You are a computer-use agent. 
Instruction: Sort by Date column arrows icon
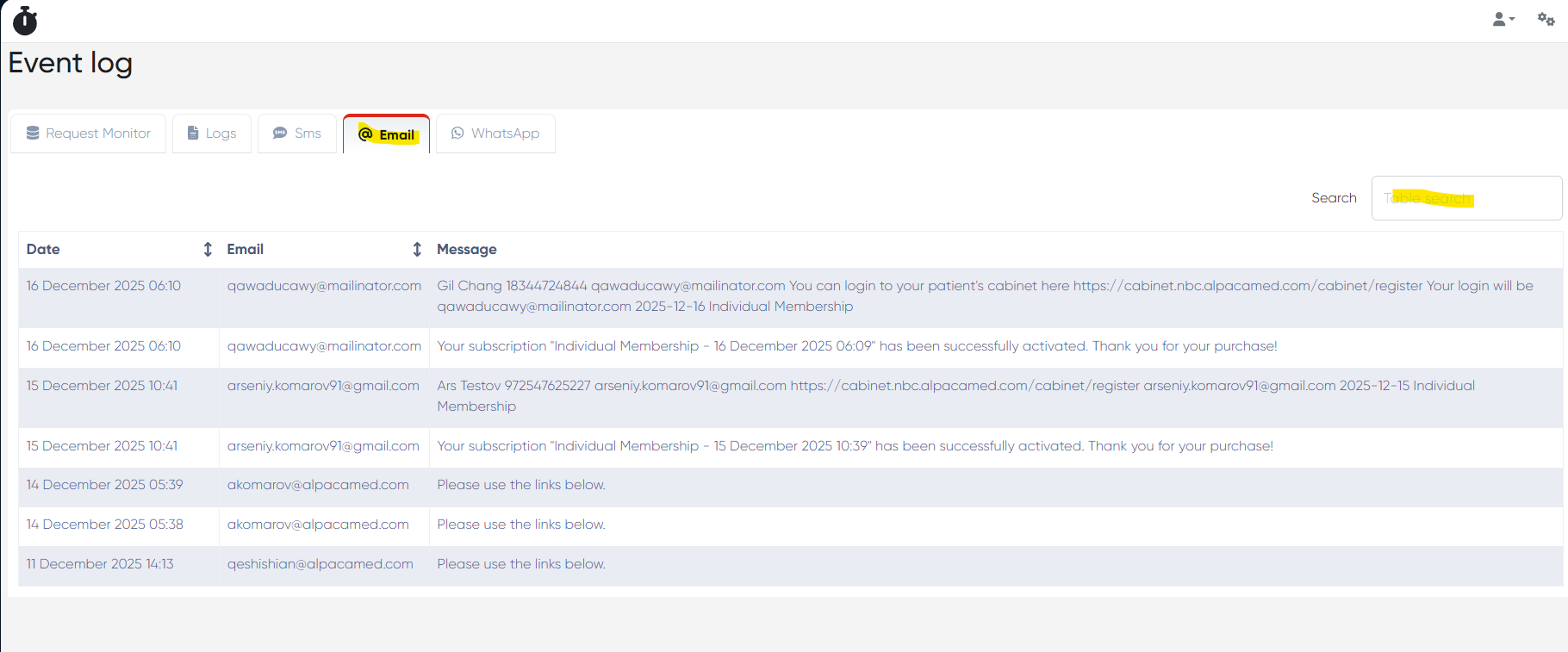207,249
